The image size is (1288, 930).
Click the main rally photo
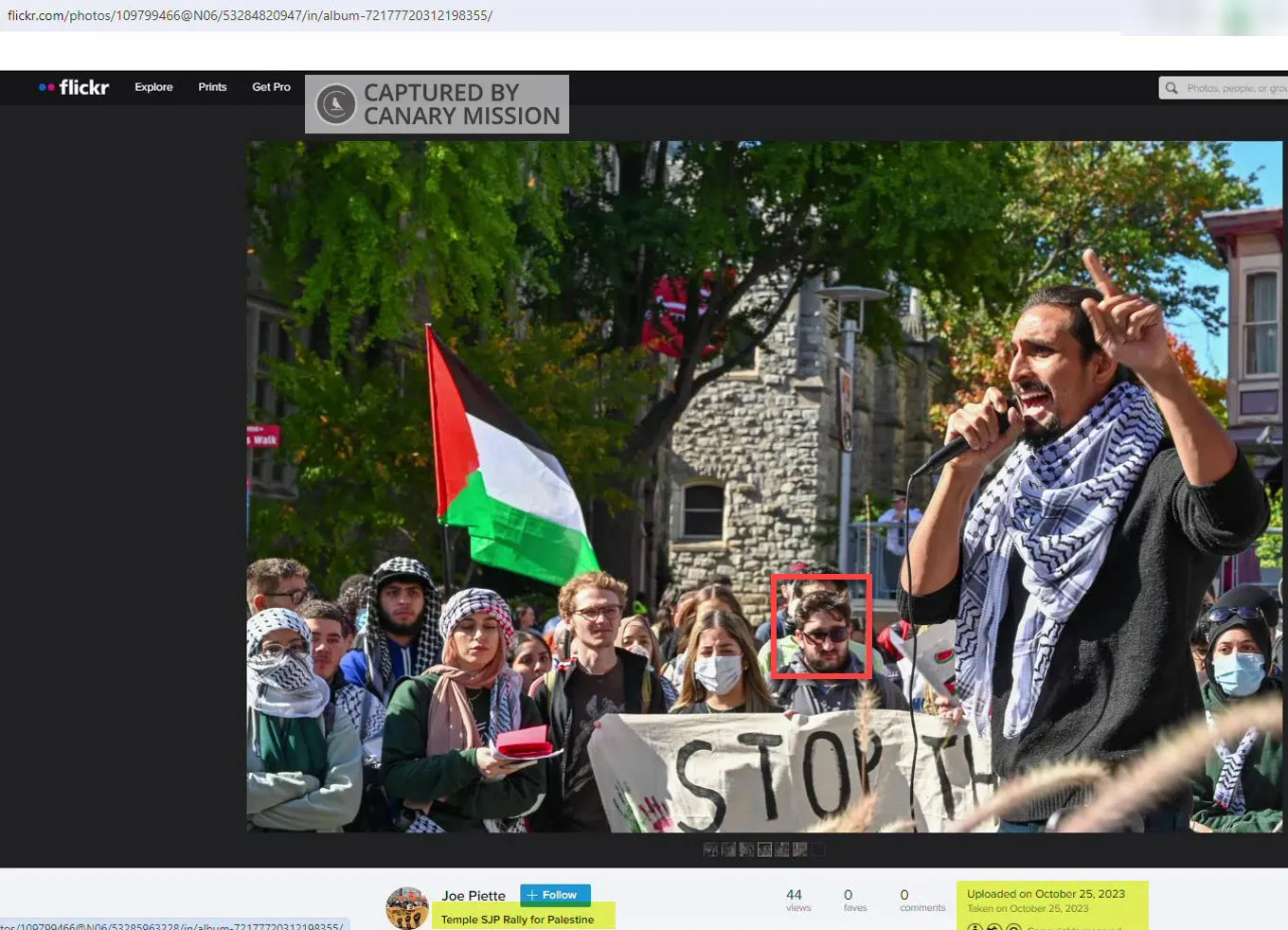(x=764, y=487)
